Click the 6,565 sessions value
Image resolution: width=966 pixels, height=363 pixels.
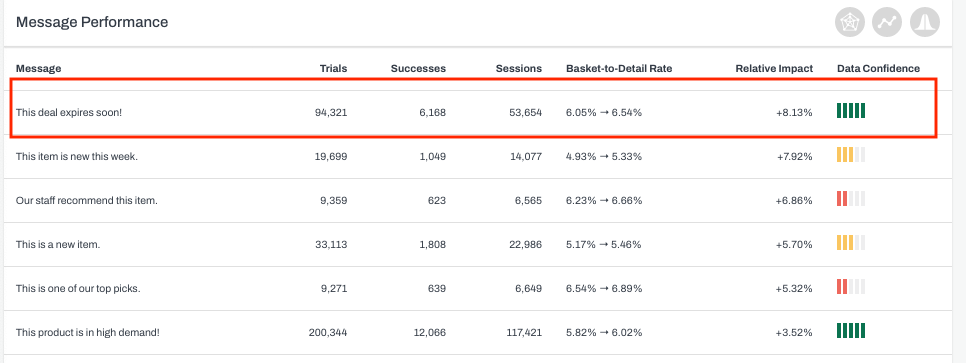[x=529, y=201]
